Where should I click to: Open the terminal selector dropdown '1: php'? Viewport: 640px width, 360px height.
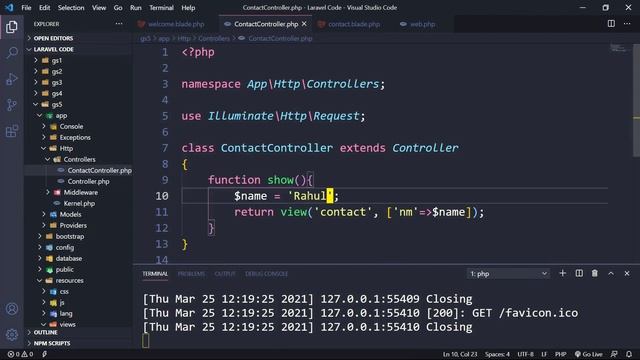pyautogui.click(x=508, y=273)
